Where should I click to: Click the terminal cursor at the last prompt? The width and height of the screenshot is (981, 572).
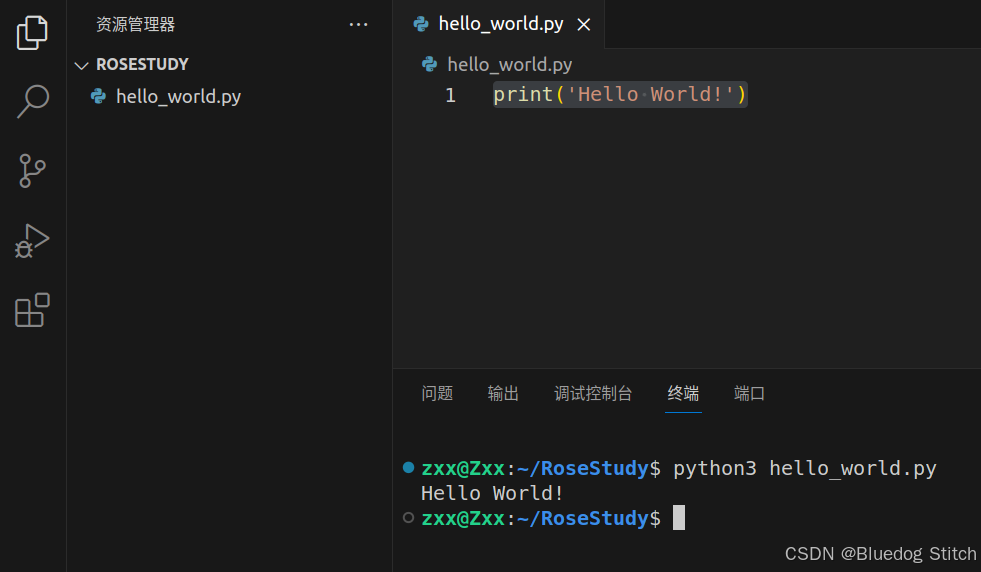pyautogui.click(x=679, y=518)
